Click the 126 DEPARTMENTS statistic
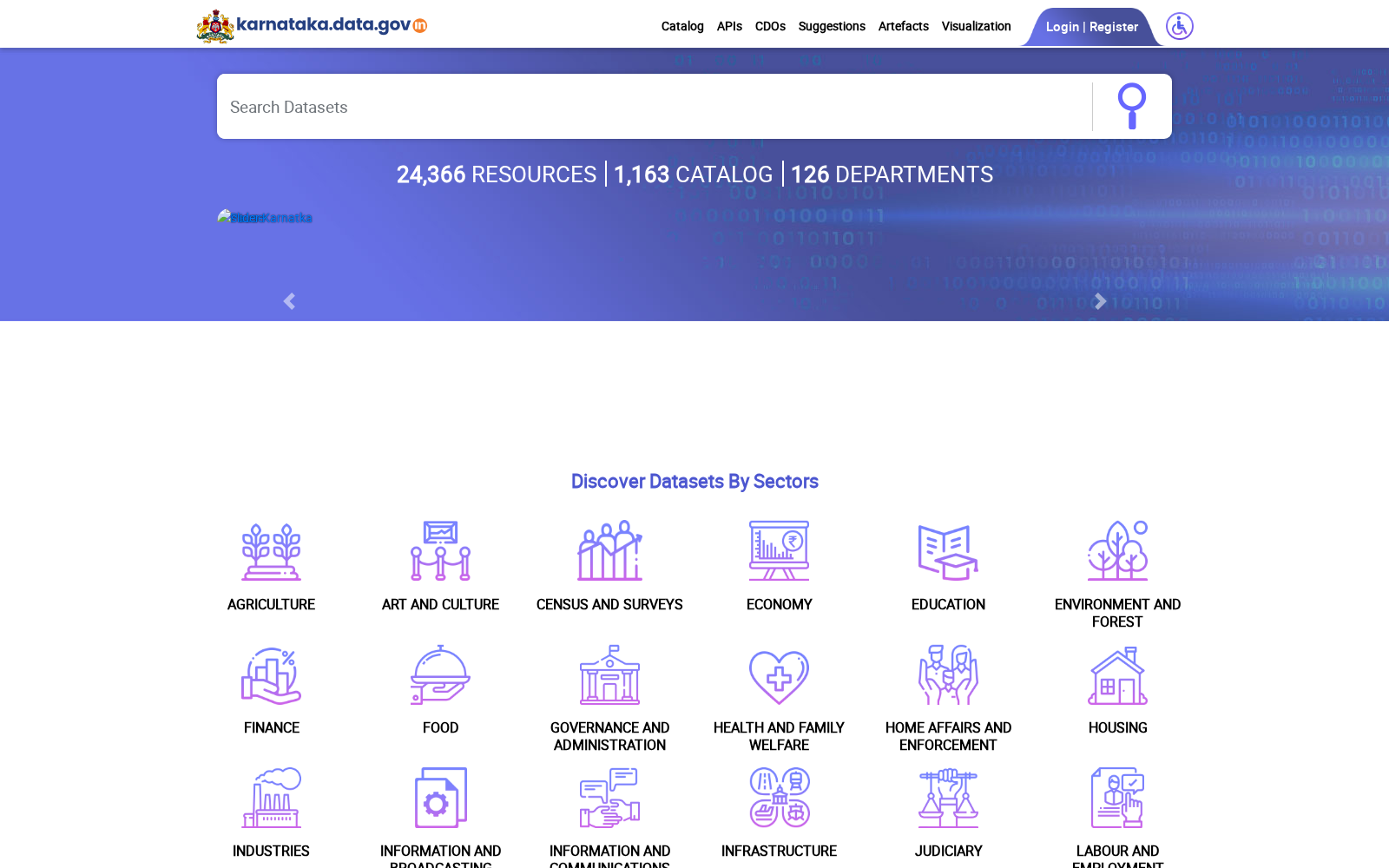 (x=892, y=174)
